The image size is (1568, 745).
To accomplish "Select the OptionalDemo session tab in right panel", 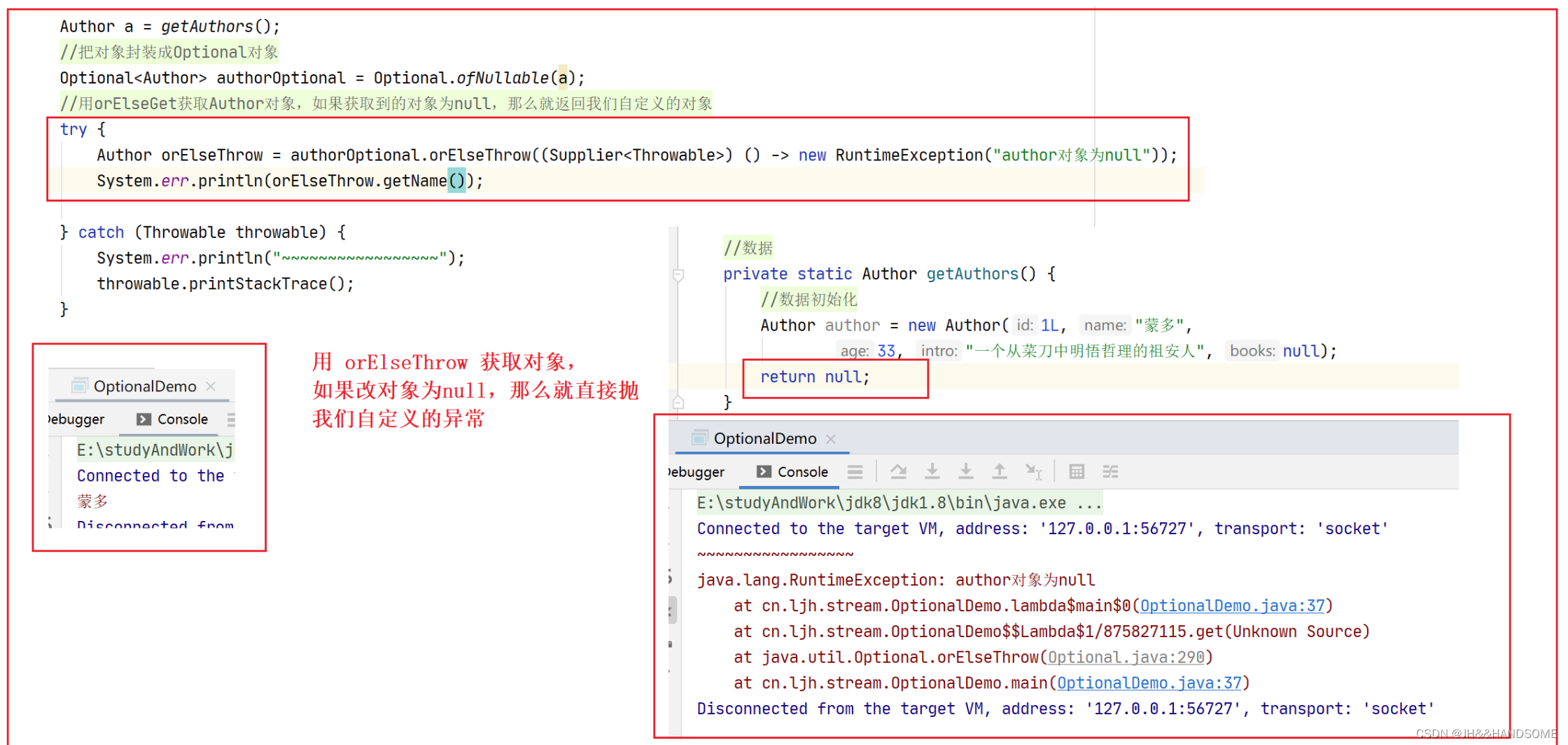I will coord(764,438).
